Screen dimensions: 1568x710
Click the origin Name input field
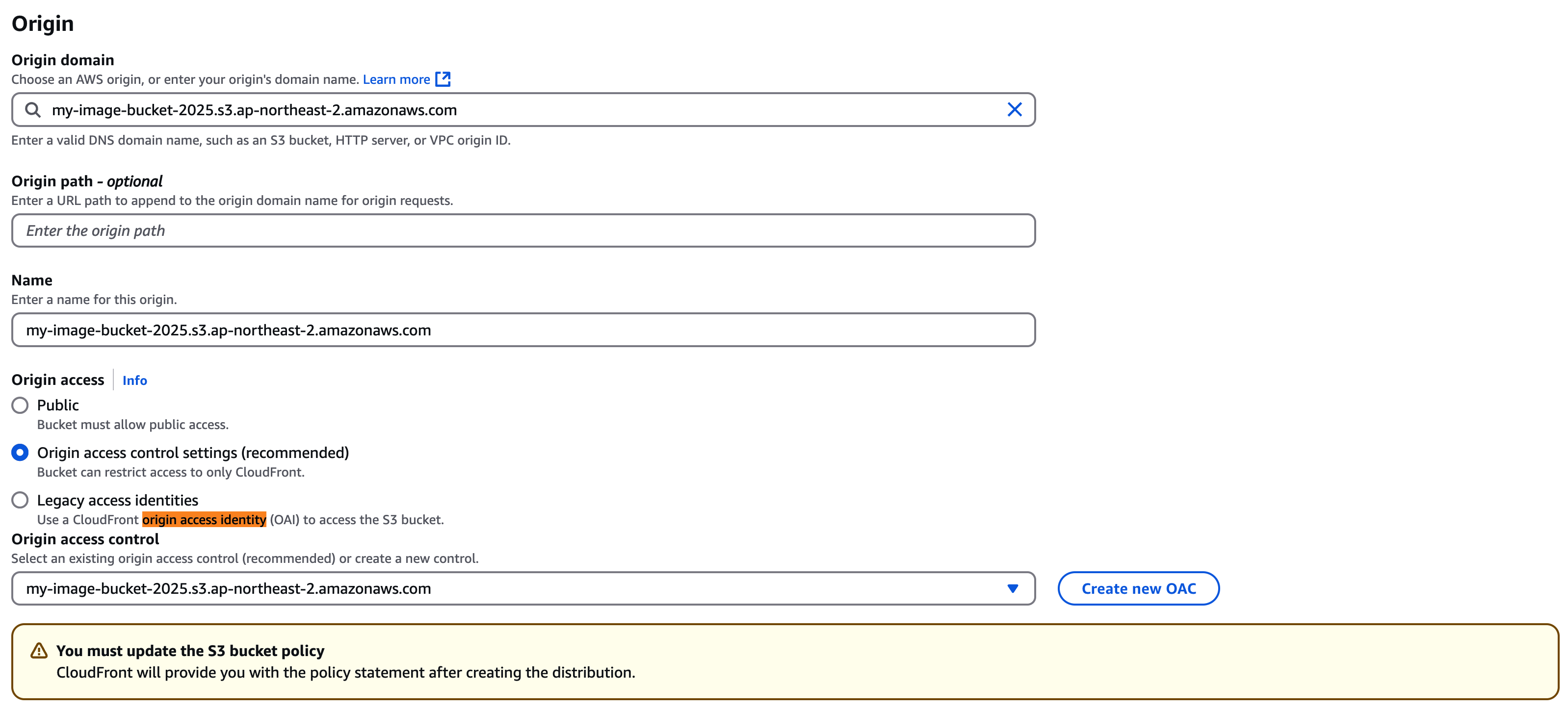(x=523, y=330)
